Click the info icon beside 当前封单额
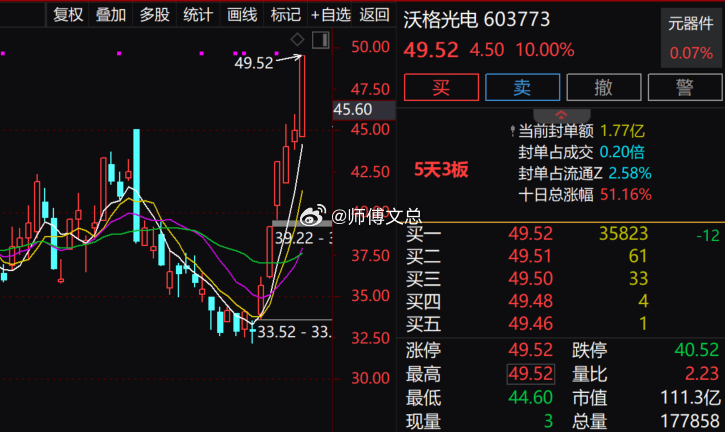 [x=512, y=131]
